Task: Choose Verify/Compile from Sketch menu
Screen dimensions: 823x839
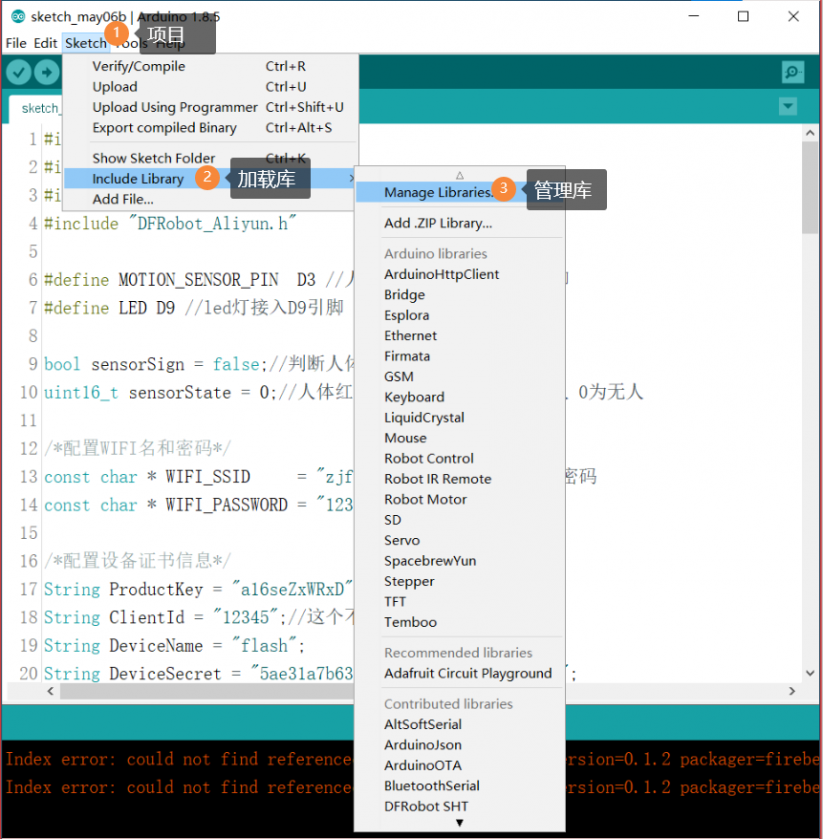Action: coord(211,66)
